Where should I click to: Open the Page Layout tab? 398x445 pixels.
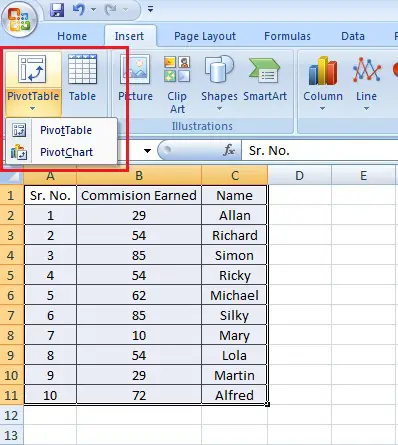click(205, 36)
